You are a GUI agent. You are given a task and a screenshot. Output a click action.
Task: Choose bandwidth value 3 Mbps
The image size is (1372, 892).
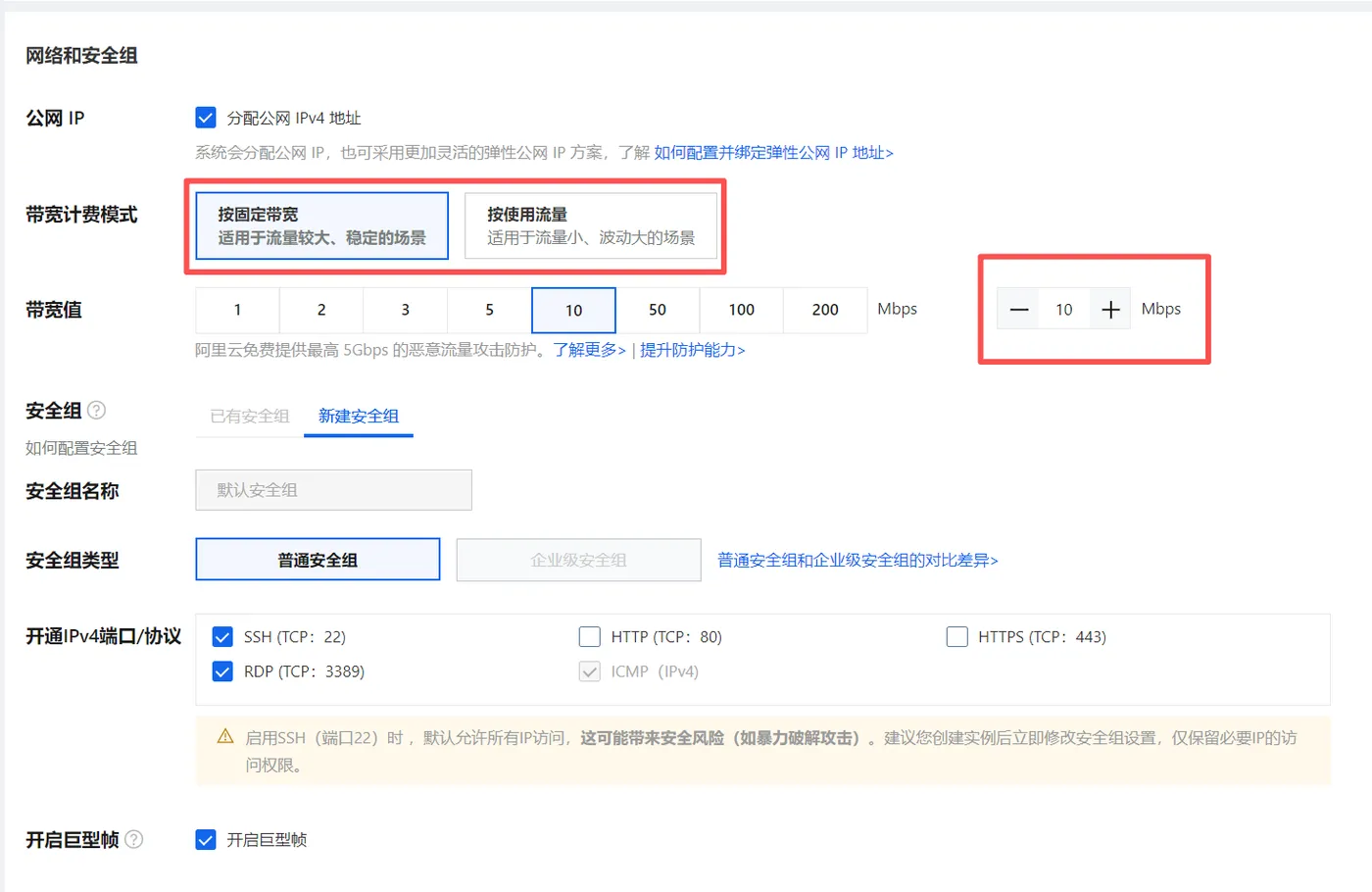tap(406, 310)
